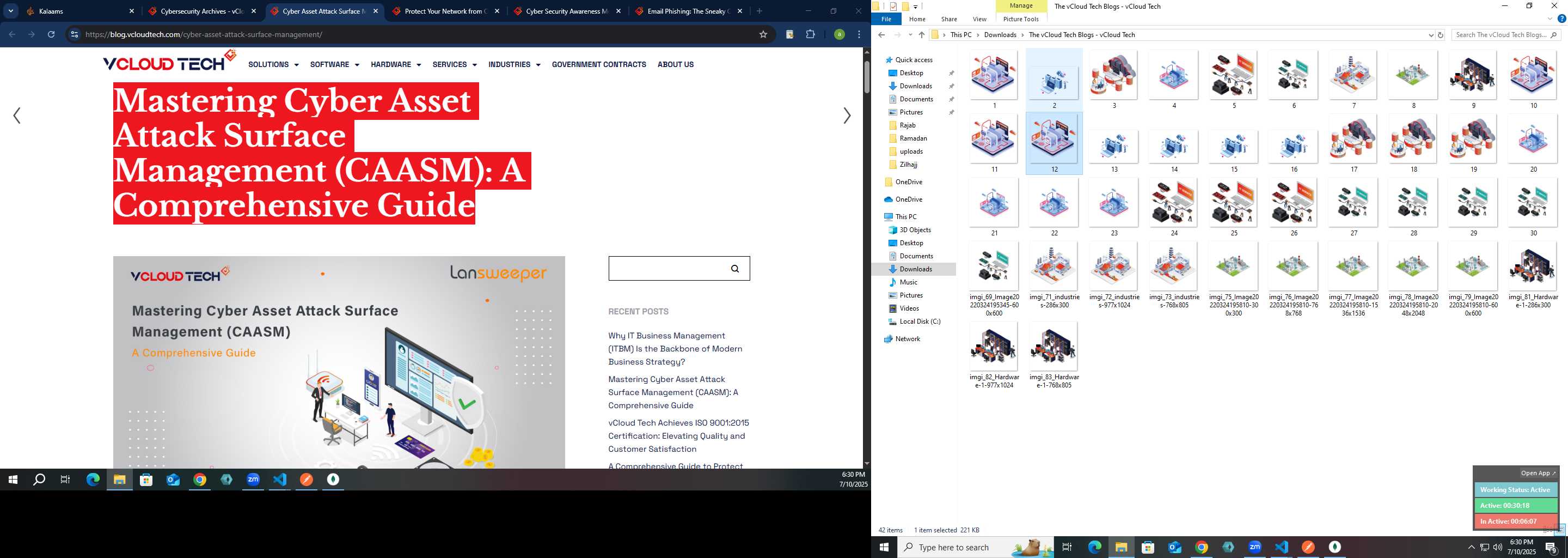Screen dimensions: 1568x558
Task: Open Chrome extensions puzzle icon
Action: coord(810,34)
